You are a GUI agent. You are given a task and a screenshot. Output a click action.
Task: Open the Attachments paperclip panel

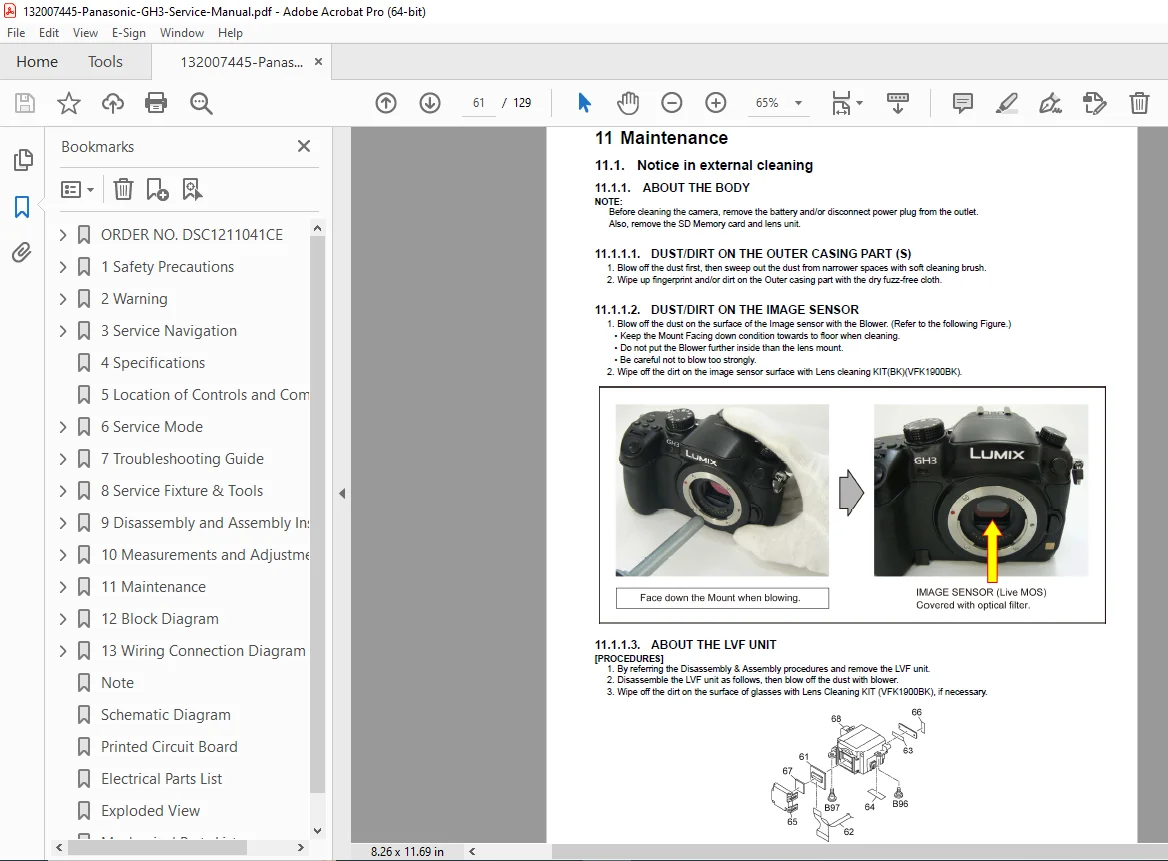point(22,252)
